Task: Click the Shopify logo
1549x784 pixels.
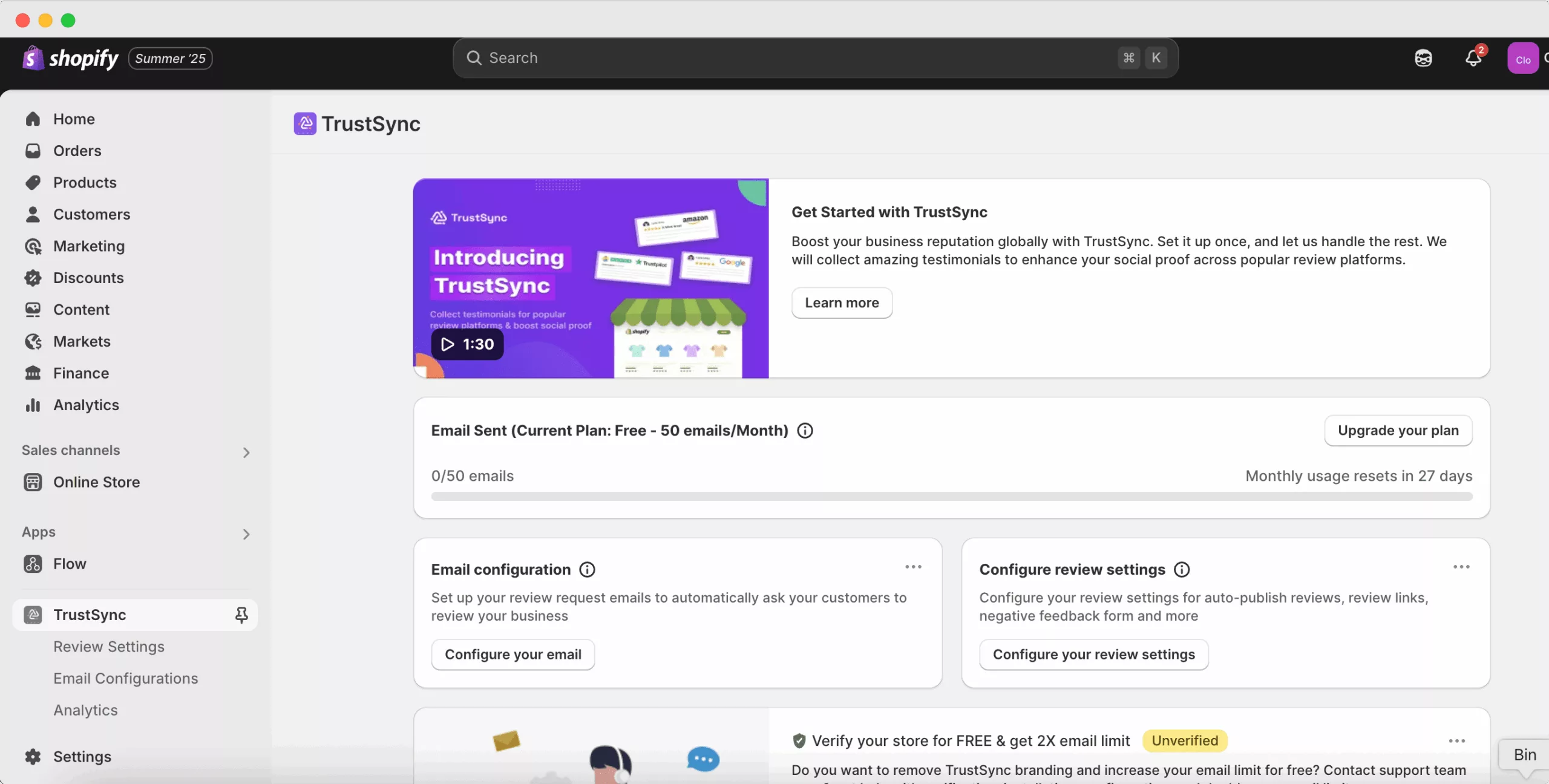Action: [70, 58]
